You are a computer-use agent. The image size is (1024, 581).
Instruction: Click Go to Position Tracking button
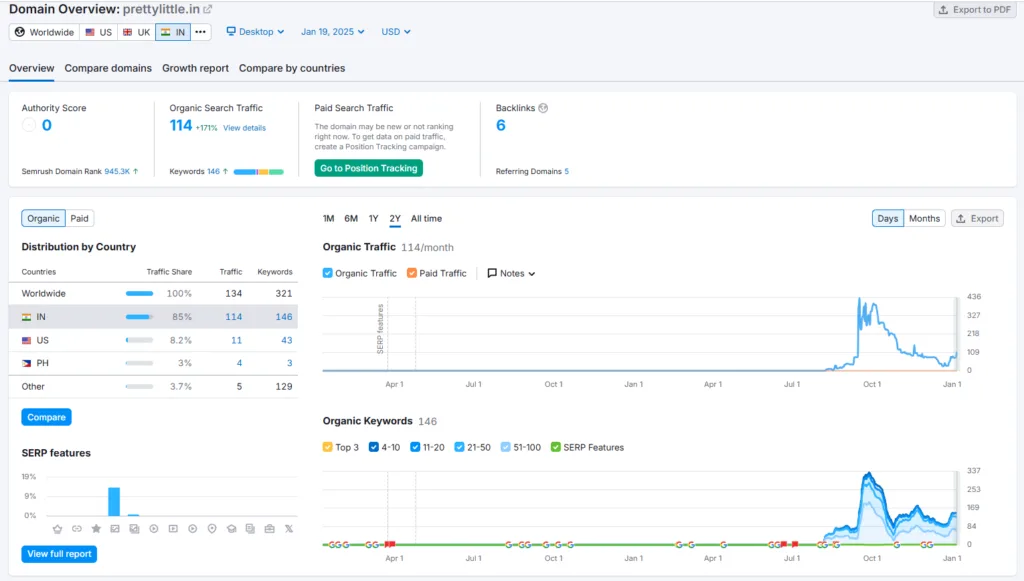(x=368, y=168)
